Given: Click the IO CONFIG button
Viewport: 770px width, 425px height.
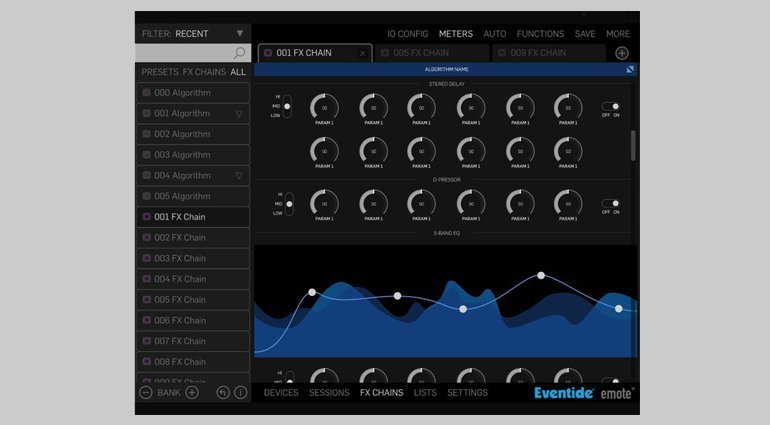Looking at the screenshot, I should (407, 34).
